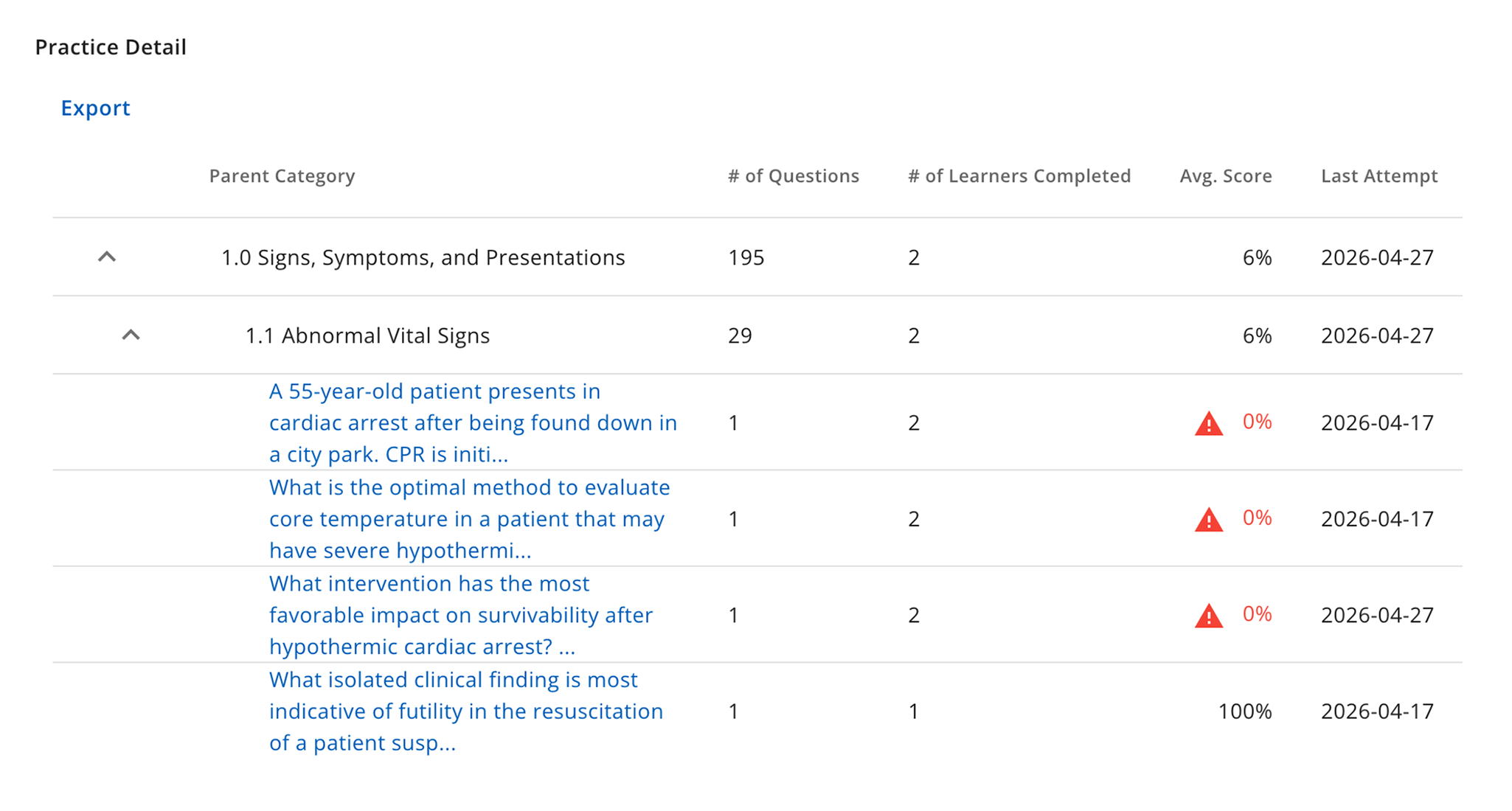Open the question about the 55-year-old cardiac arrest patient

pyautogui.click(x=472, y=422)
